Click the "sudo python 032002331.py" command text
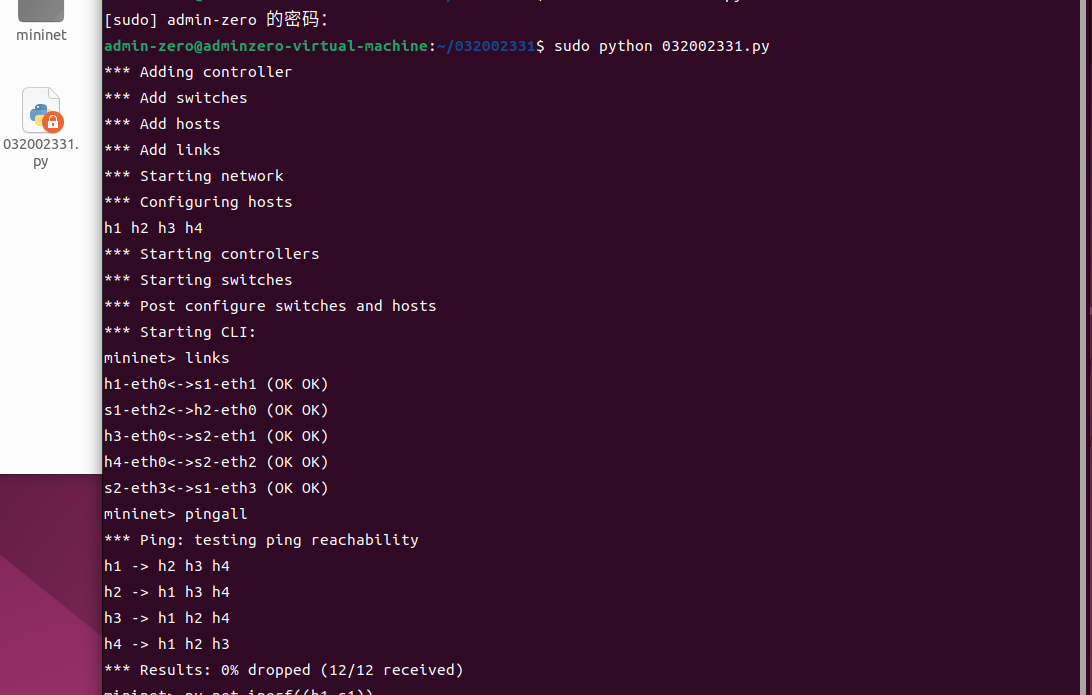The image size is (1092, 695). pyautogui.click(x=661, y=46)
